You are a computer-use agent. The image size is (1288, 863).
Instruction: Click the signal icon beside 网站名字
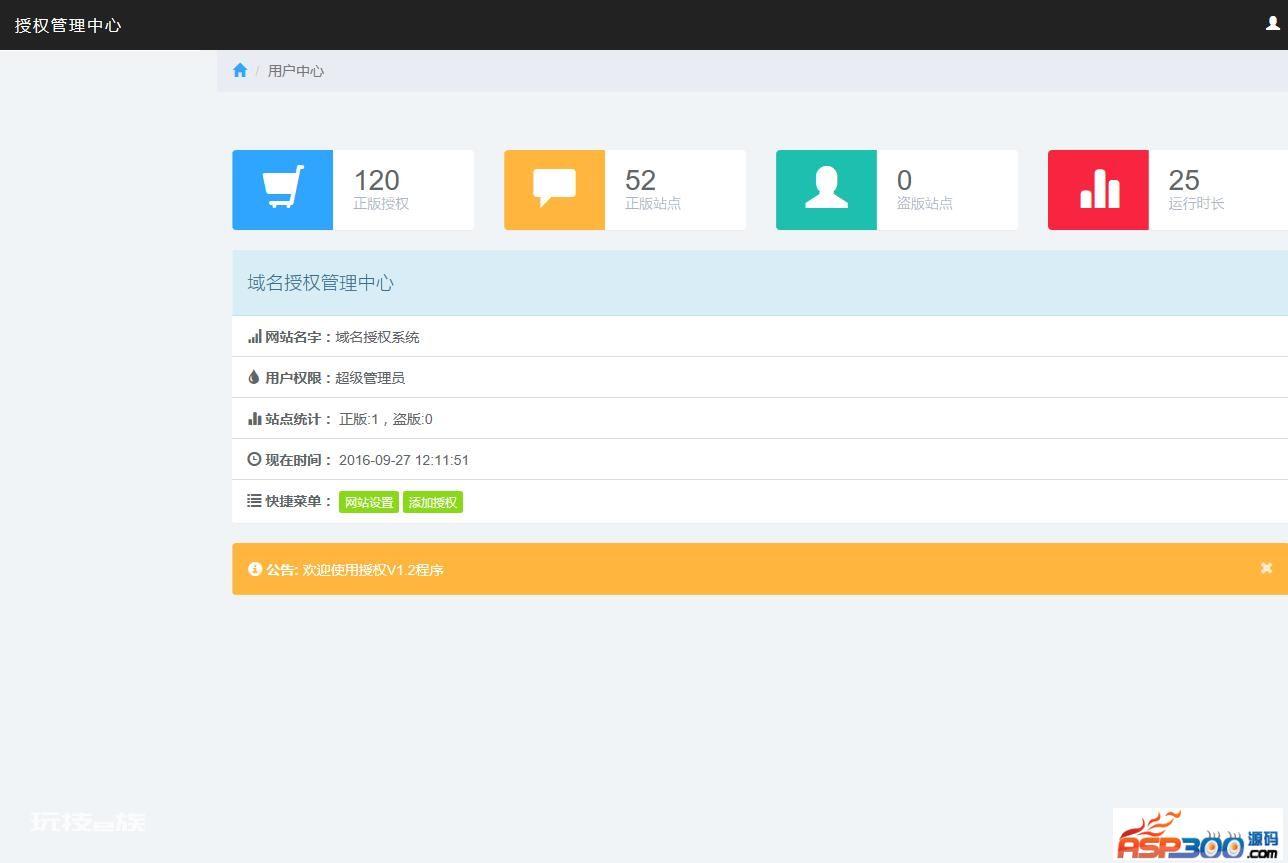pyautogui.click(x=255, y=337)
